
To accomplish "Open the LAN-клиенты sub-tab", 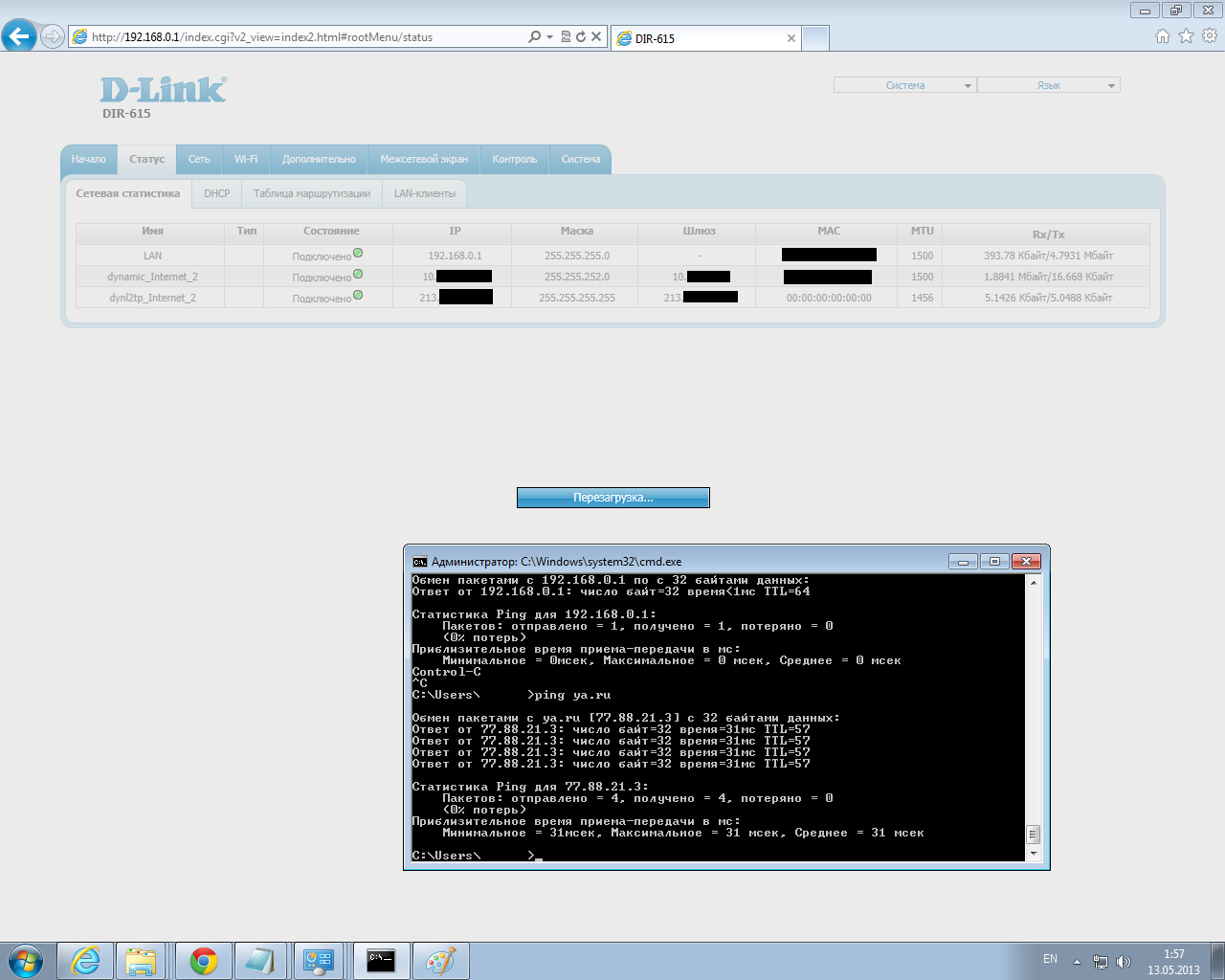I will point(425,193).
